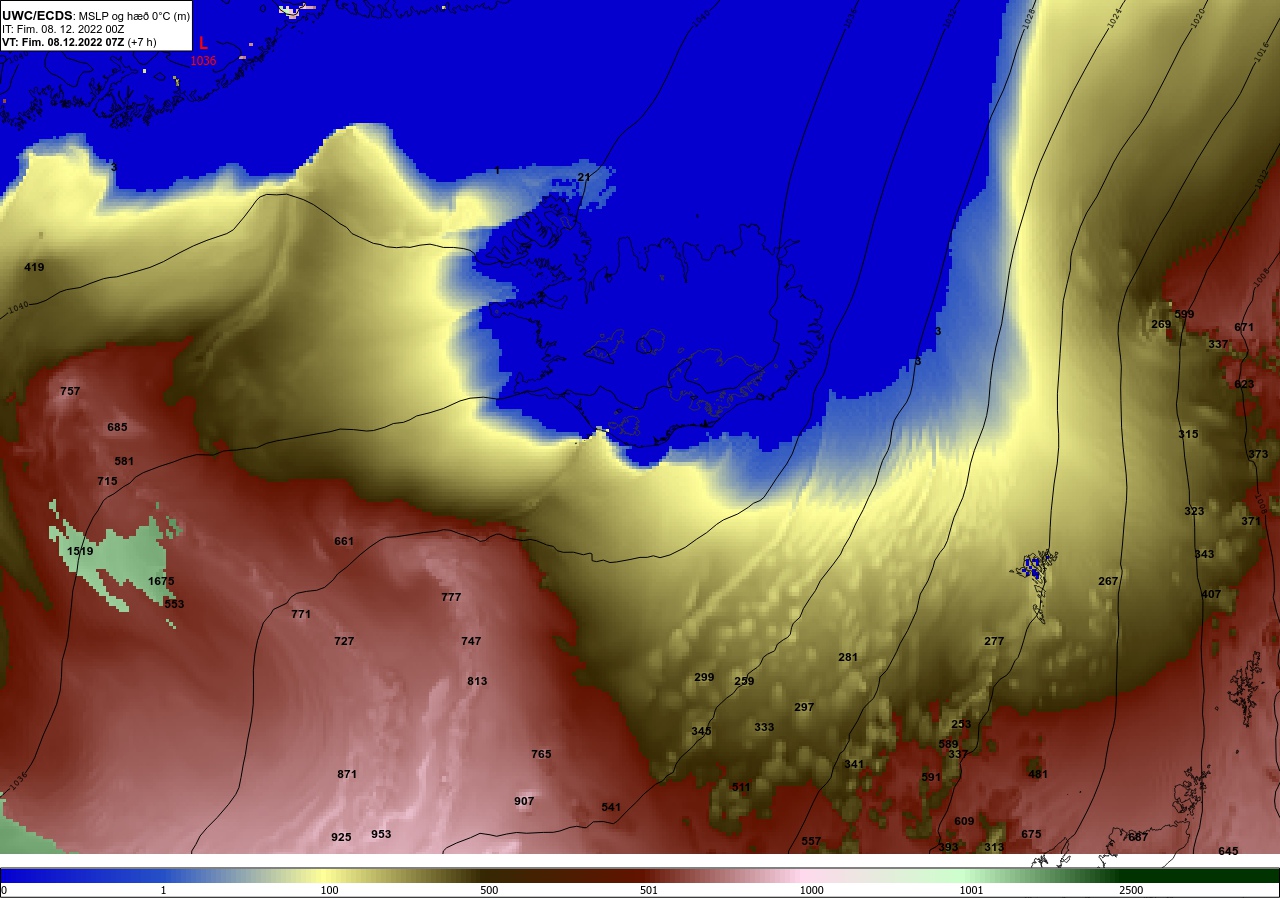The image size is (1280, 898).
Task: Click the map value 727
Action: pyautogui.click(x=344, y=641)
